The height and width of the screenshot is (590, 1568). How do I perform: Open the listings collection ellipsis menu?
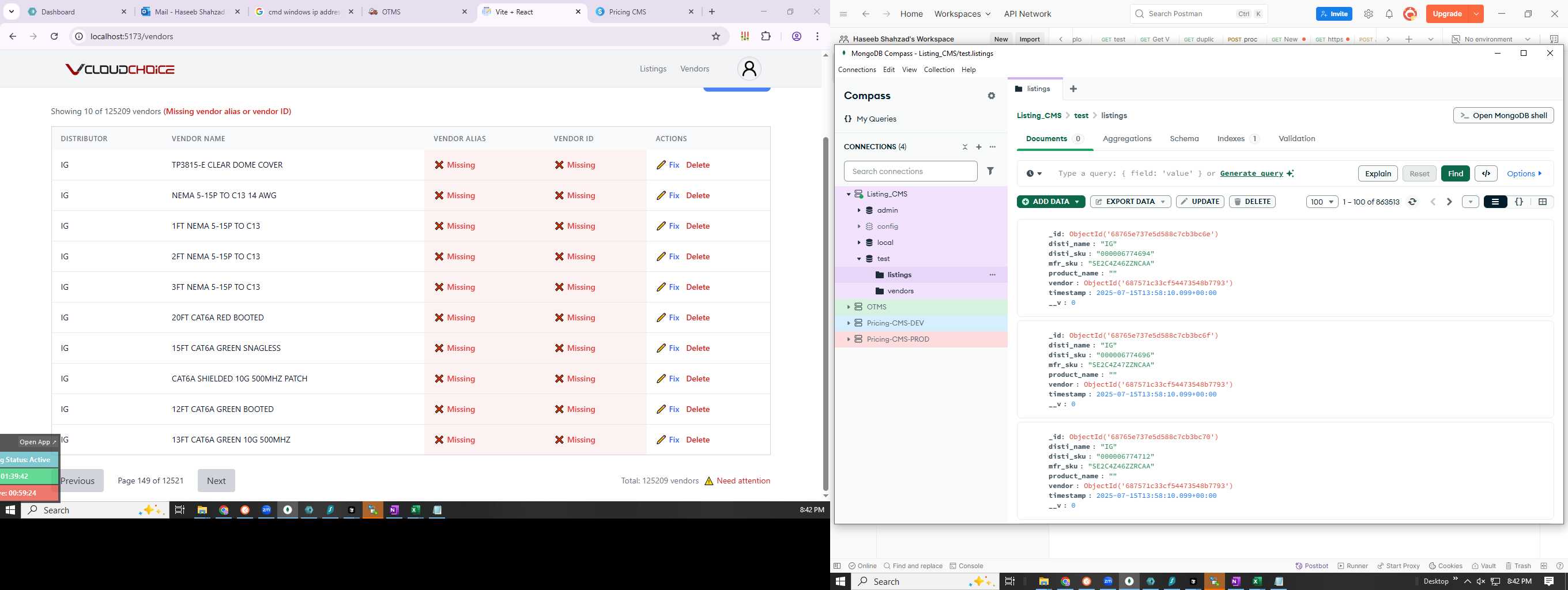pyautogui.click(x=993, y=275)
